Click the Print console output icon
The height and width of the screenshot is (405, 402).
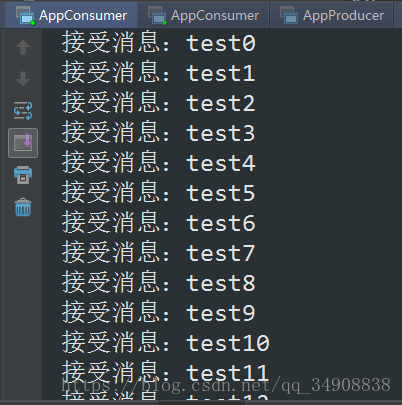point(23,175)
